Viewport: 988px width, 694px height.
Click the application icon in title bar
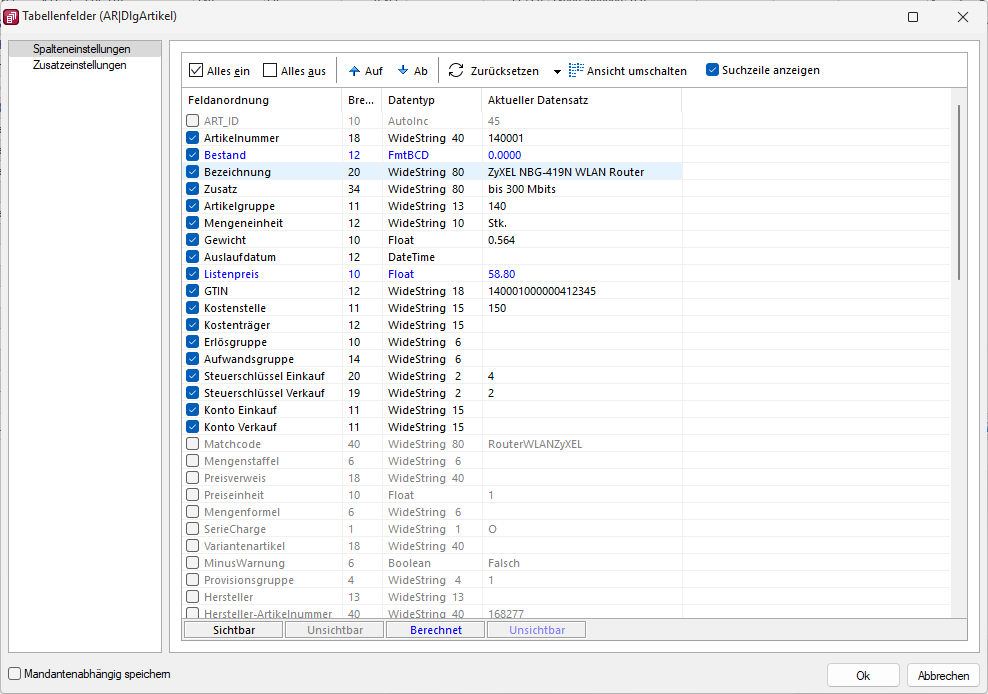tap(13, 16)
